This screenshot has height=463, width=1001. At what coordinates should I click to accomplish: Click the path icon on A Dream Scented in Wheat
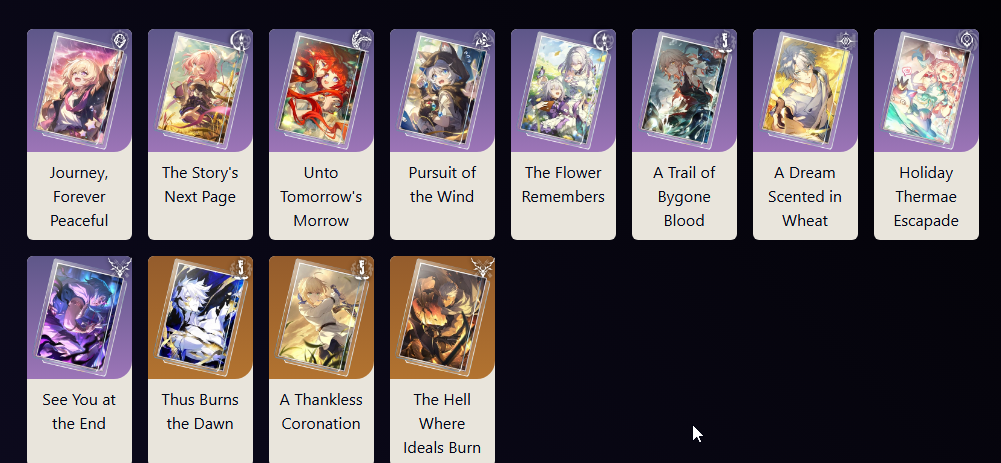[x=846, y=41]
